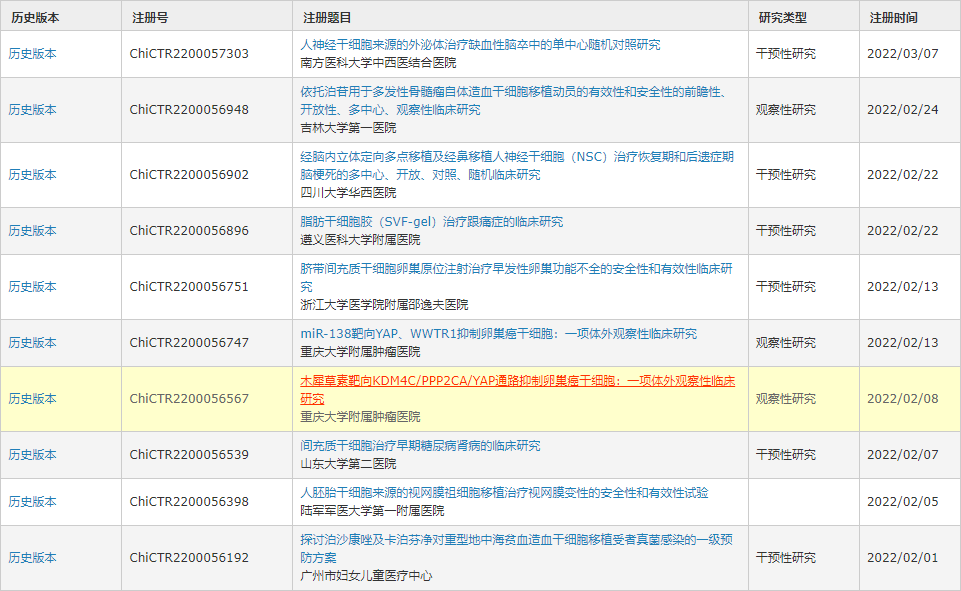
Task: View 历史版本 of ChiCTR2200056192
Action: point(33,558)
